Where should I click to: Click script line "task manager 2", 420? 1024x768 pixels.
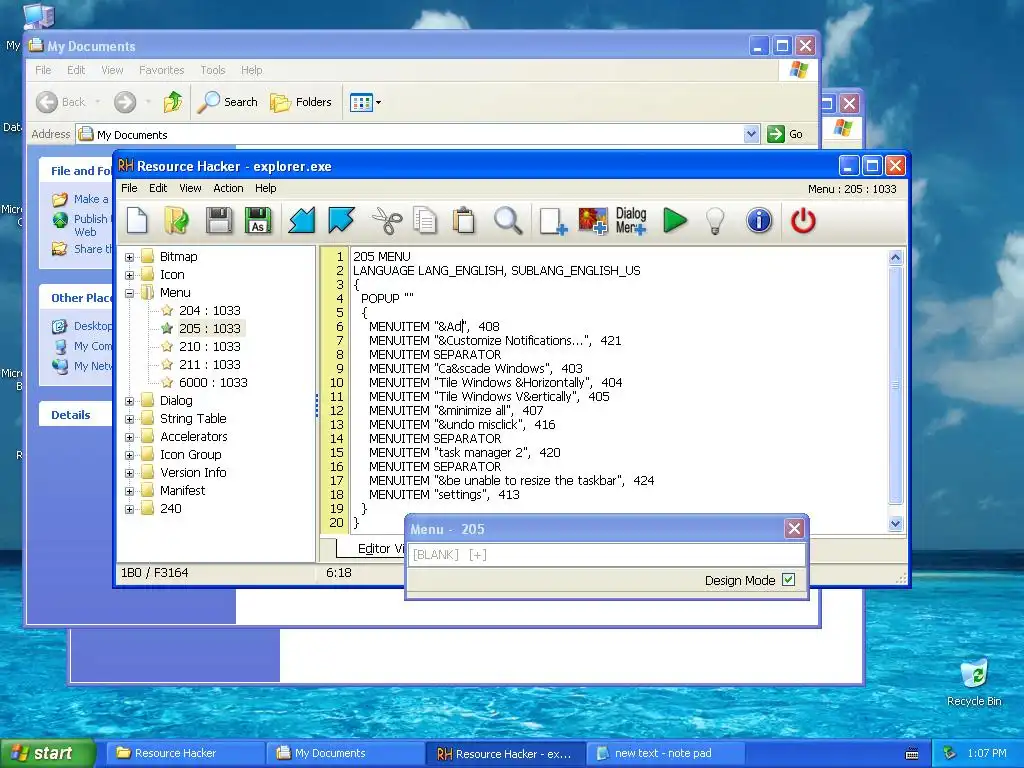tap(464, 453)
